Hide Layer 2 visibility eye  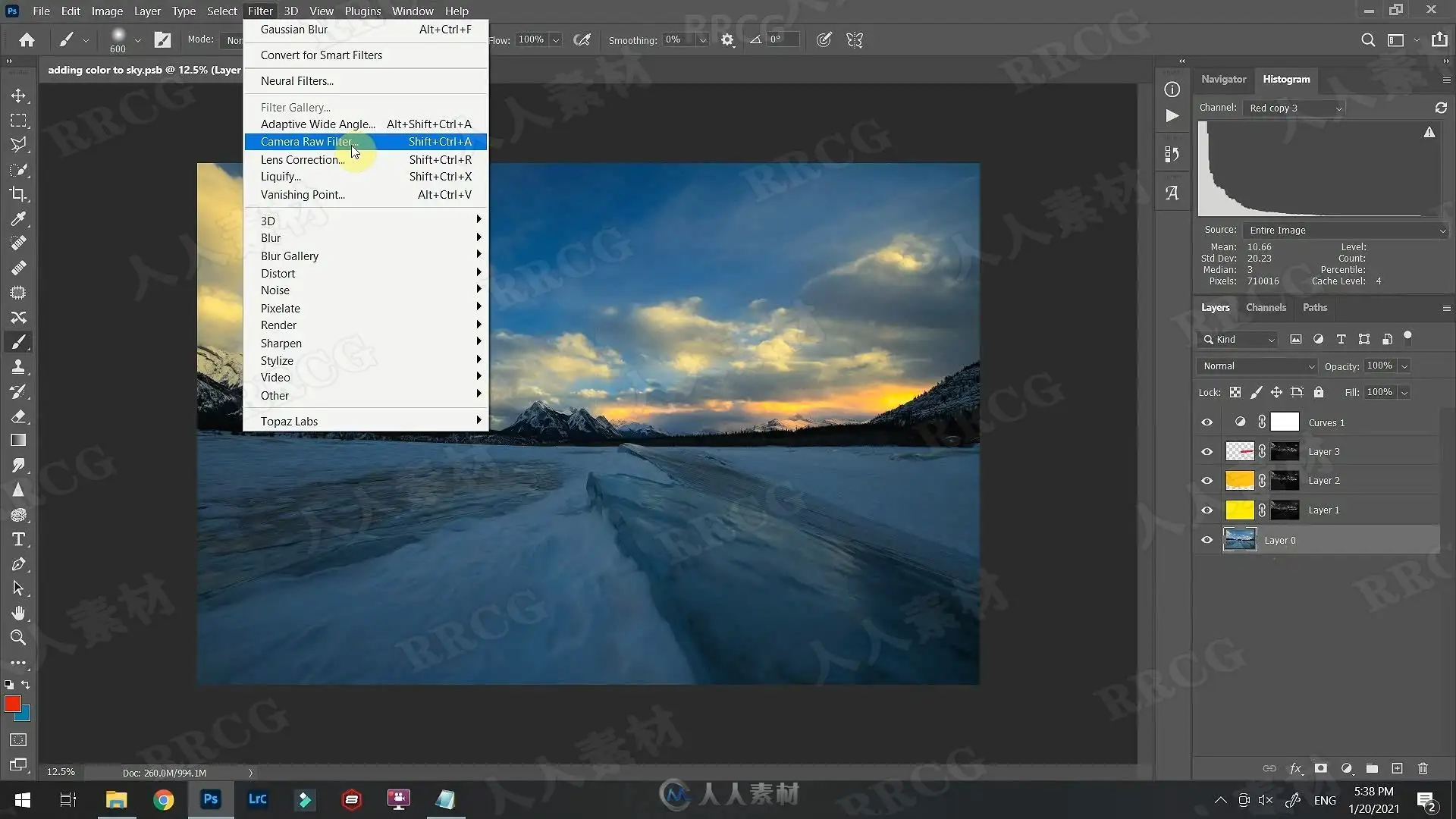pos(1207,481)
